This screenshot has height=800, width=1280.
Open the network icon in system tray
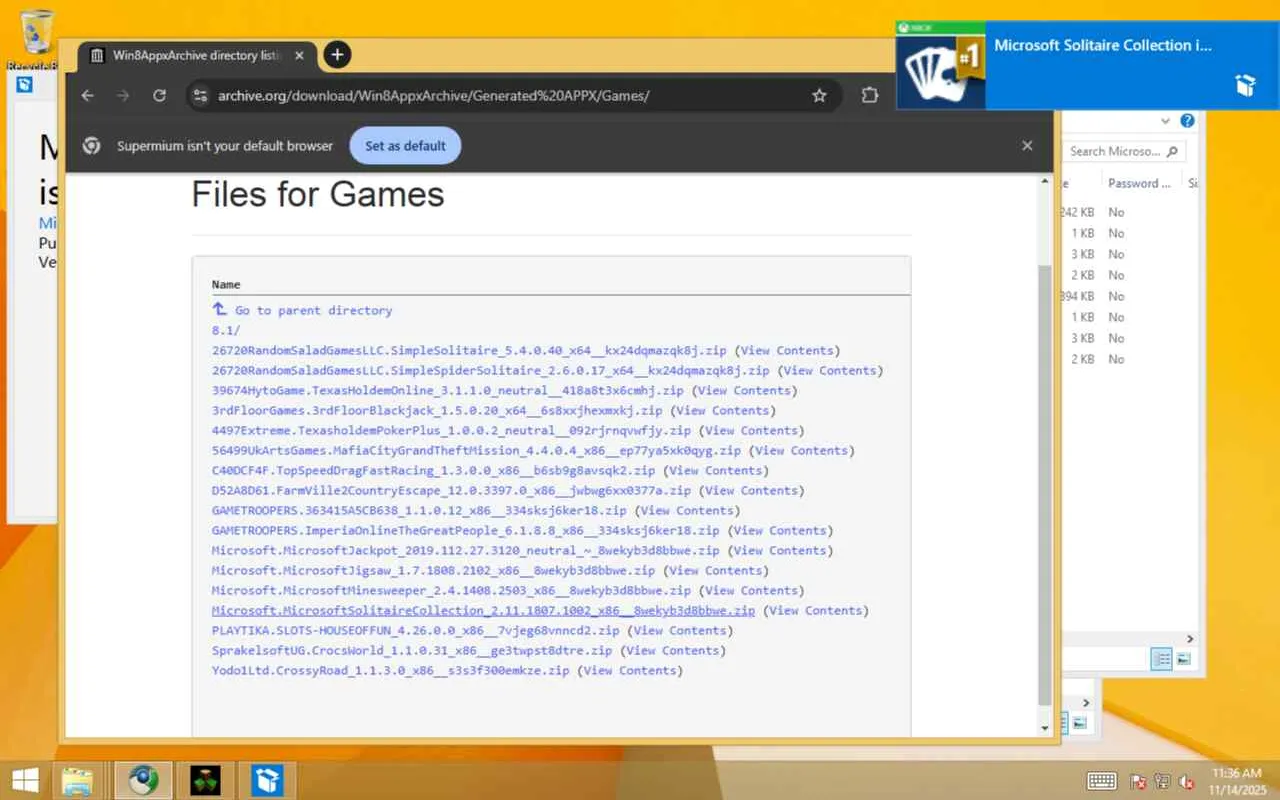1162,781
